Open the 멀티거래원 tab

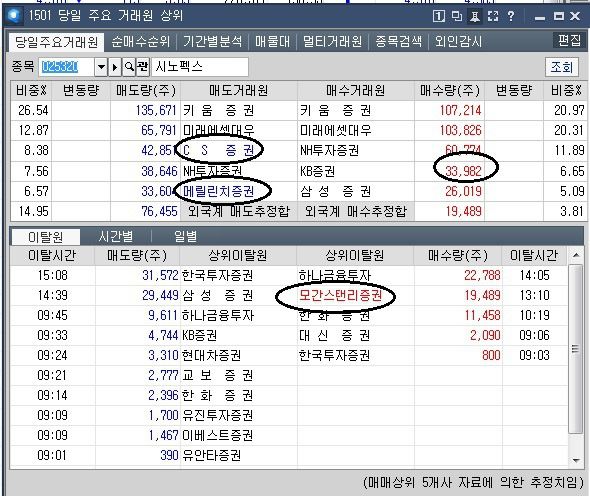pyautogui.click(x=333, y=41)
